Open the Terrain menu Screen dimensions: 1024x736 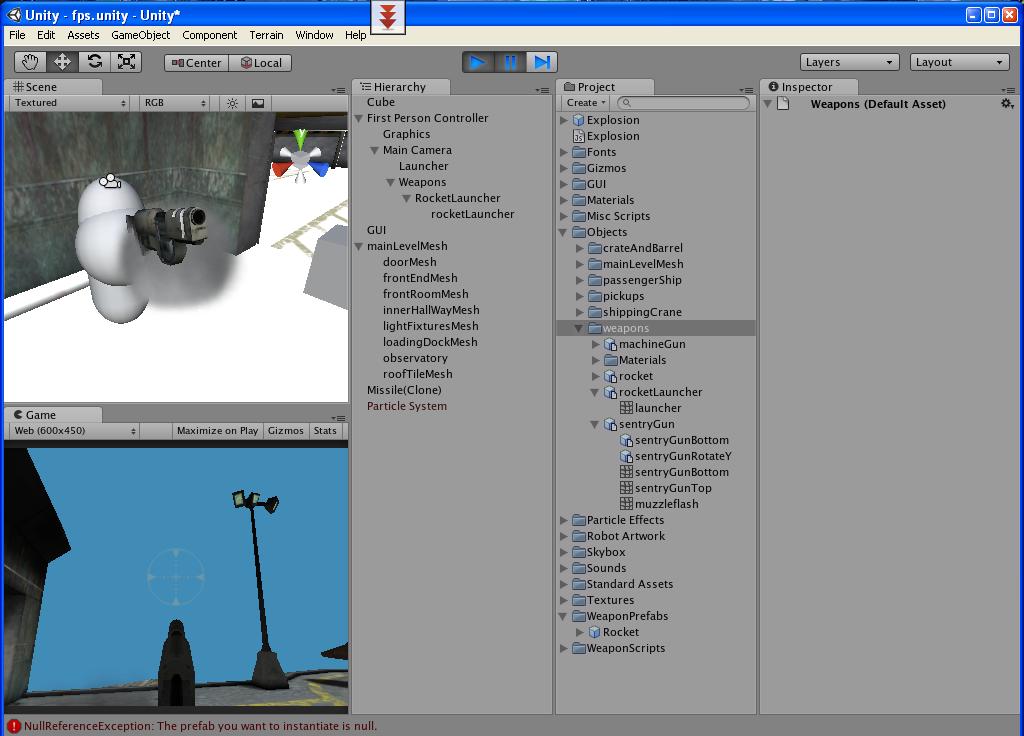coord(266,35)
